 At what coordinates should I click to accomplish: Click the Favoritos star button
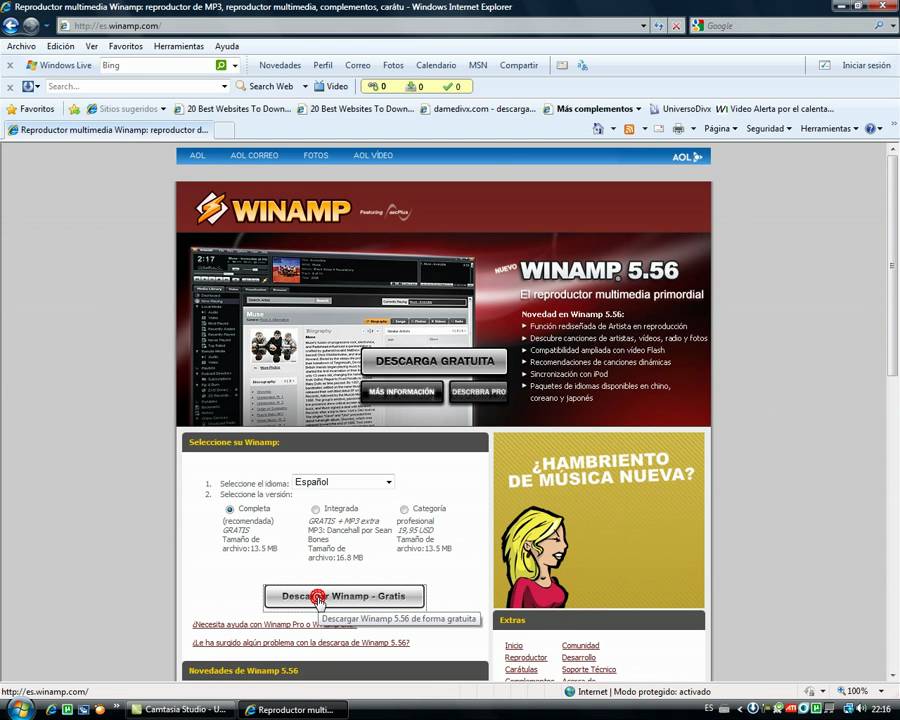30,109
